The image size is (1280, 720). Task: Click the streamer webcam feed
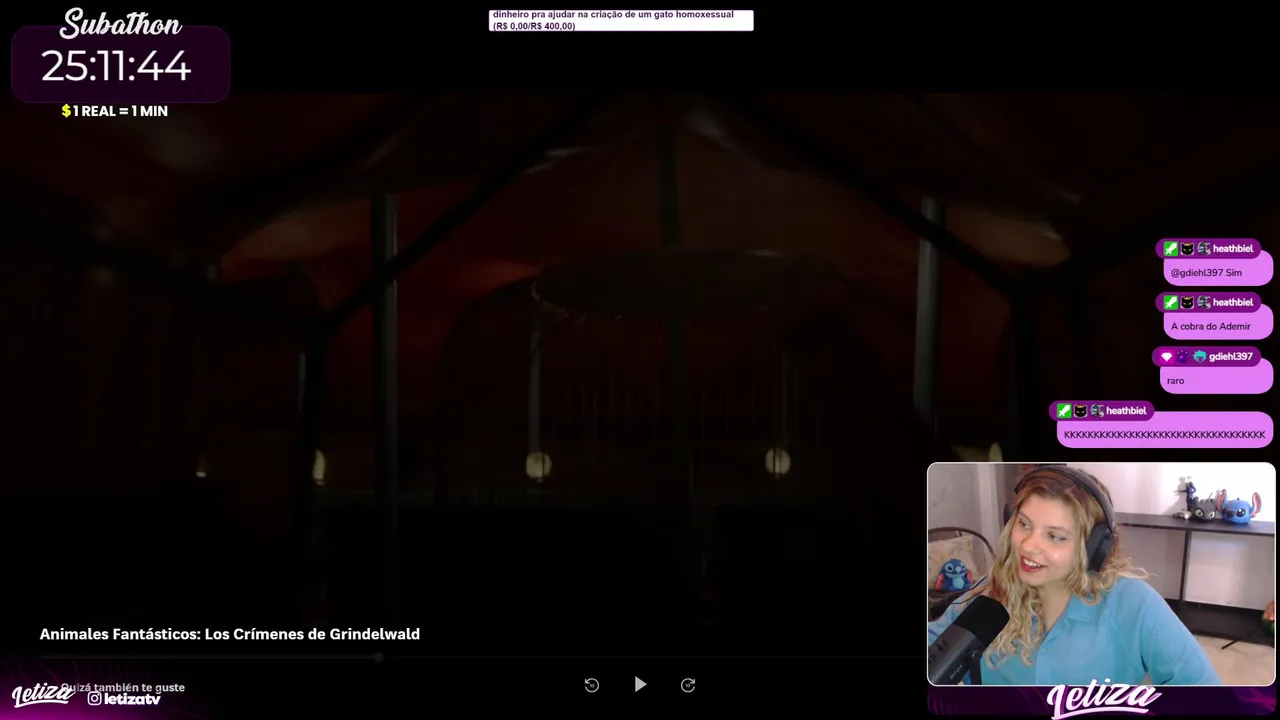[x=1101, y=574]
